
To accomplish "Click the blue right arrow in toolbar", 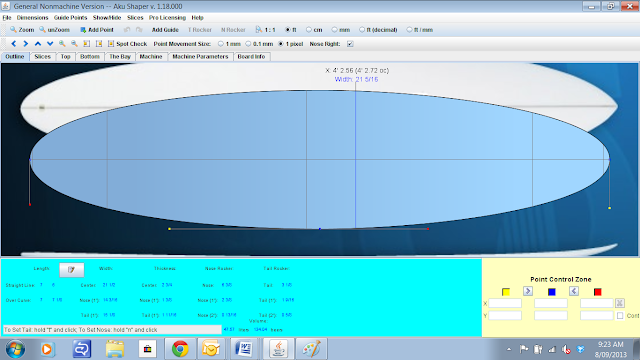I will [26, 44].
